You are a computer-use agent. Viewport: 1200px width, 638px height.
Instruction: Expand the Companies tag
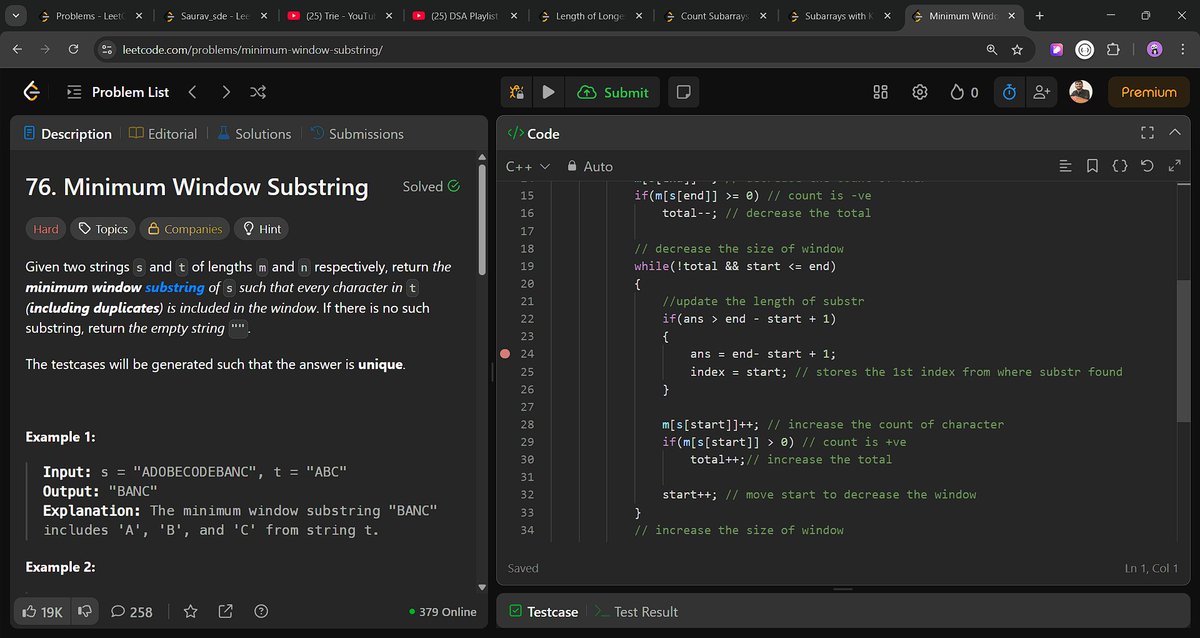185,229
